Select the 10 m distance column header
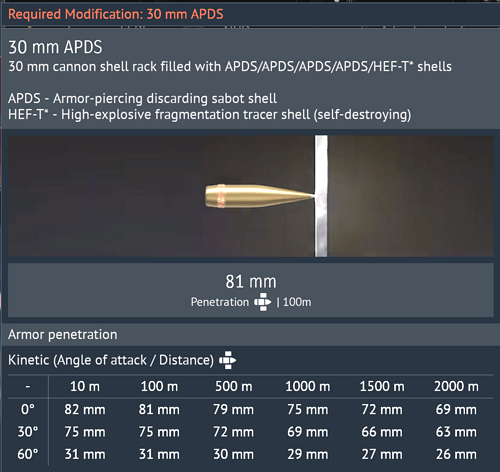 pos(85,386)
